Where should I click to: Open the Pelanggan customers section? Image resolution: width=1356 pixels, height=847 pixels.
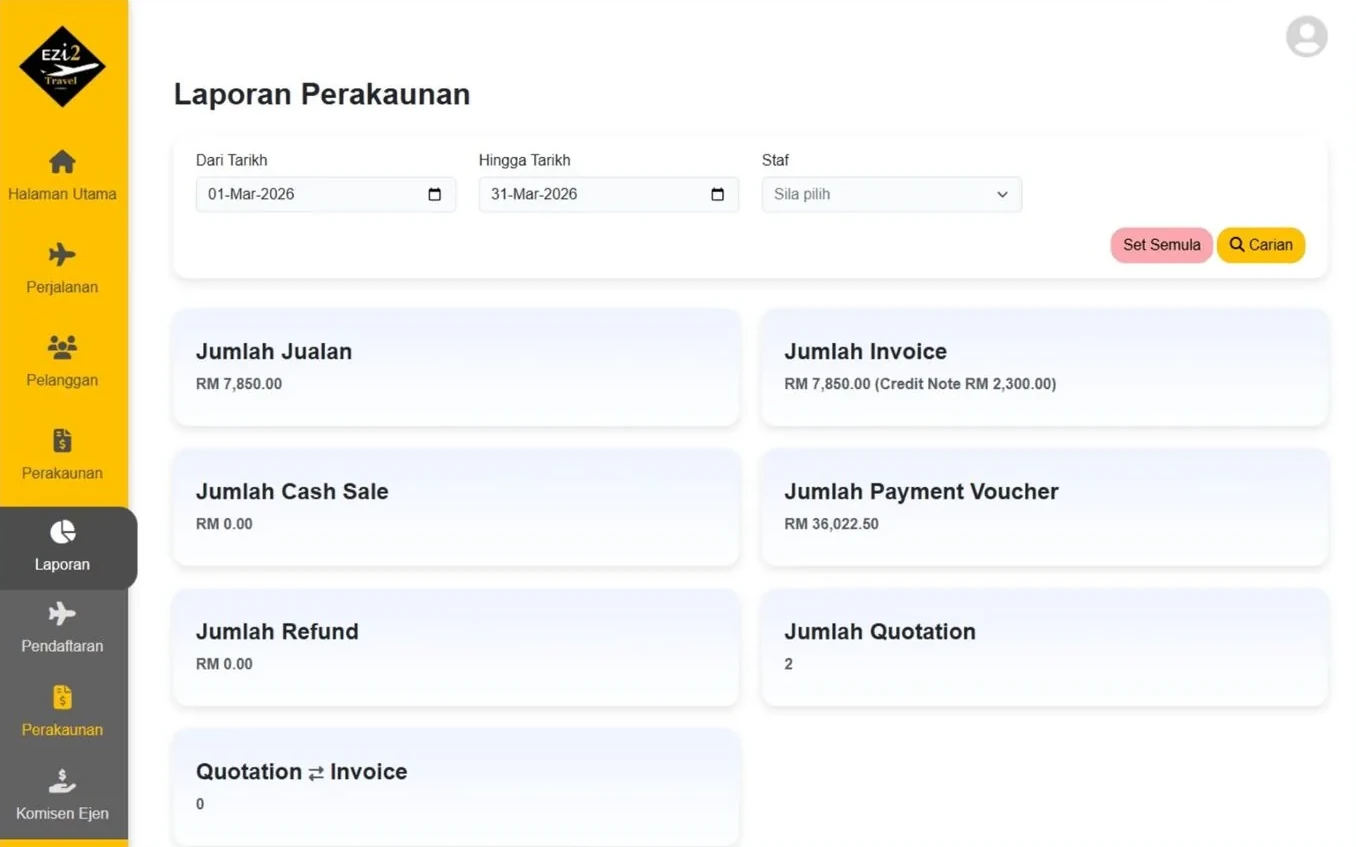click(62, 361)
